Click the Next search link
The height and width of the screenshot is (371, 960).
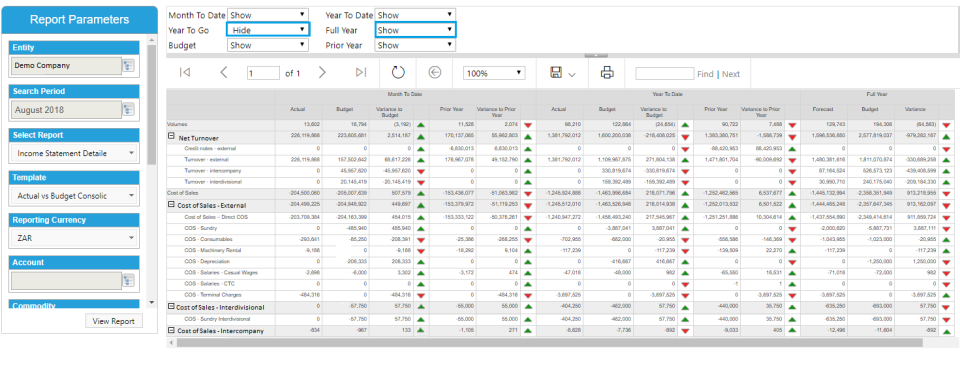coord(731,74)
